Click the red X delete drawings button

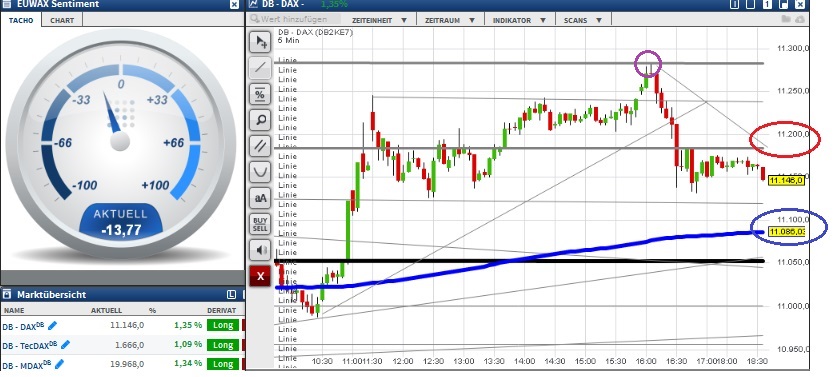260,276
